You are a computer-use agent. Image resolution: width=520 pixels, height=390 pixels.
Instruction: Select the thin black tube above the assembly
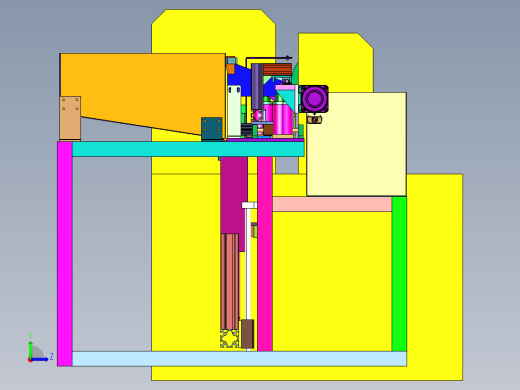(269, 59)
